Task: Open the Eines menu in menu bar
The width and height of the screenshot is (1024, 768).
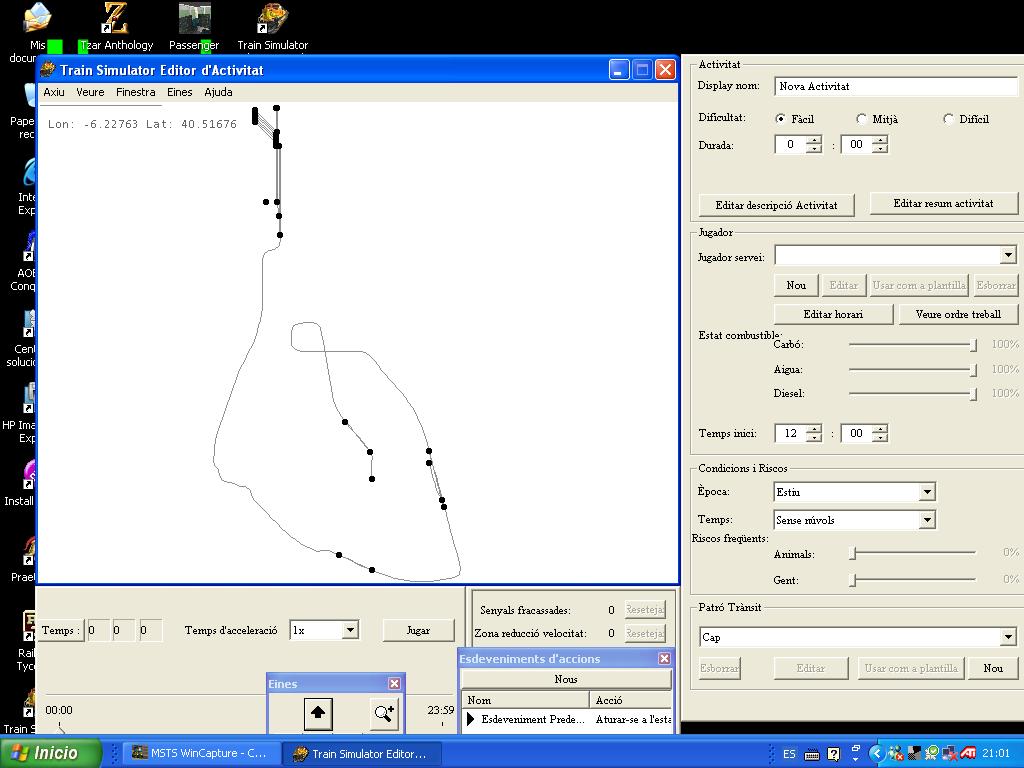Action: click(x=180, y=92)
